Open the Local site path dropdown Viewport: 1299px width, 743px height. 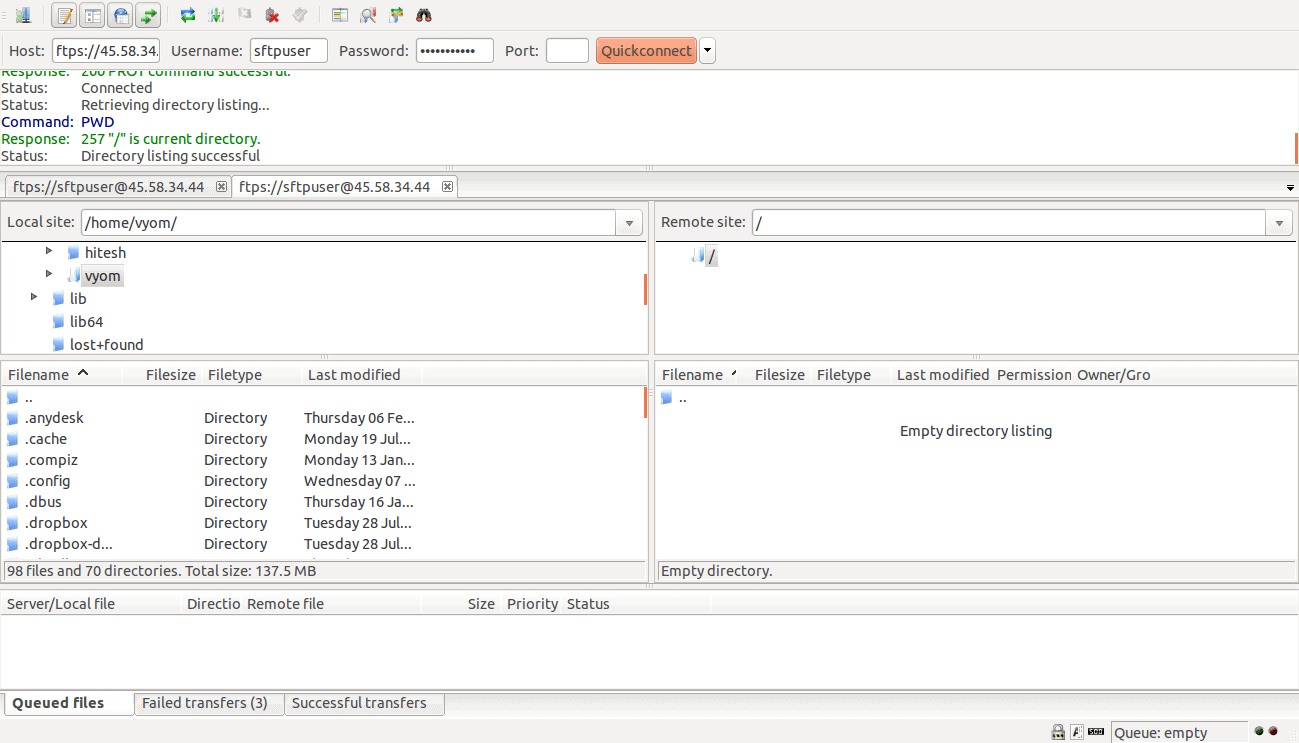(629, 223)
